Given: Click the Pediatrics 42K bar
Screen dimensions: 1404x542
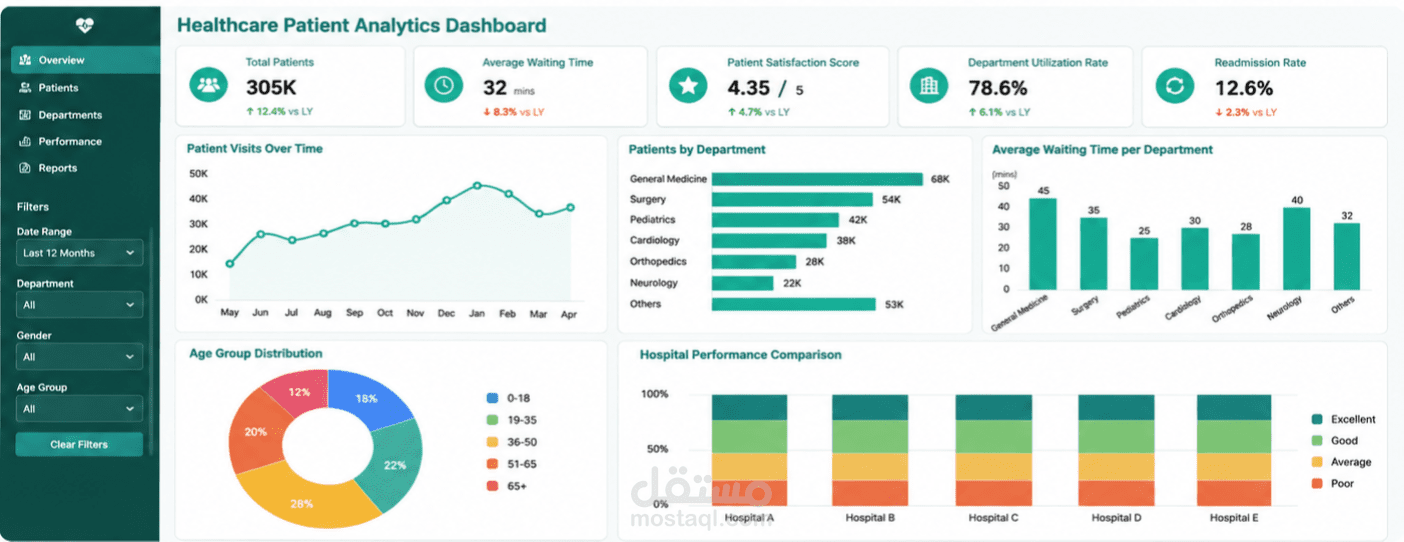Looking at the screenshot, I should click(775, 220).
